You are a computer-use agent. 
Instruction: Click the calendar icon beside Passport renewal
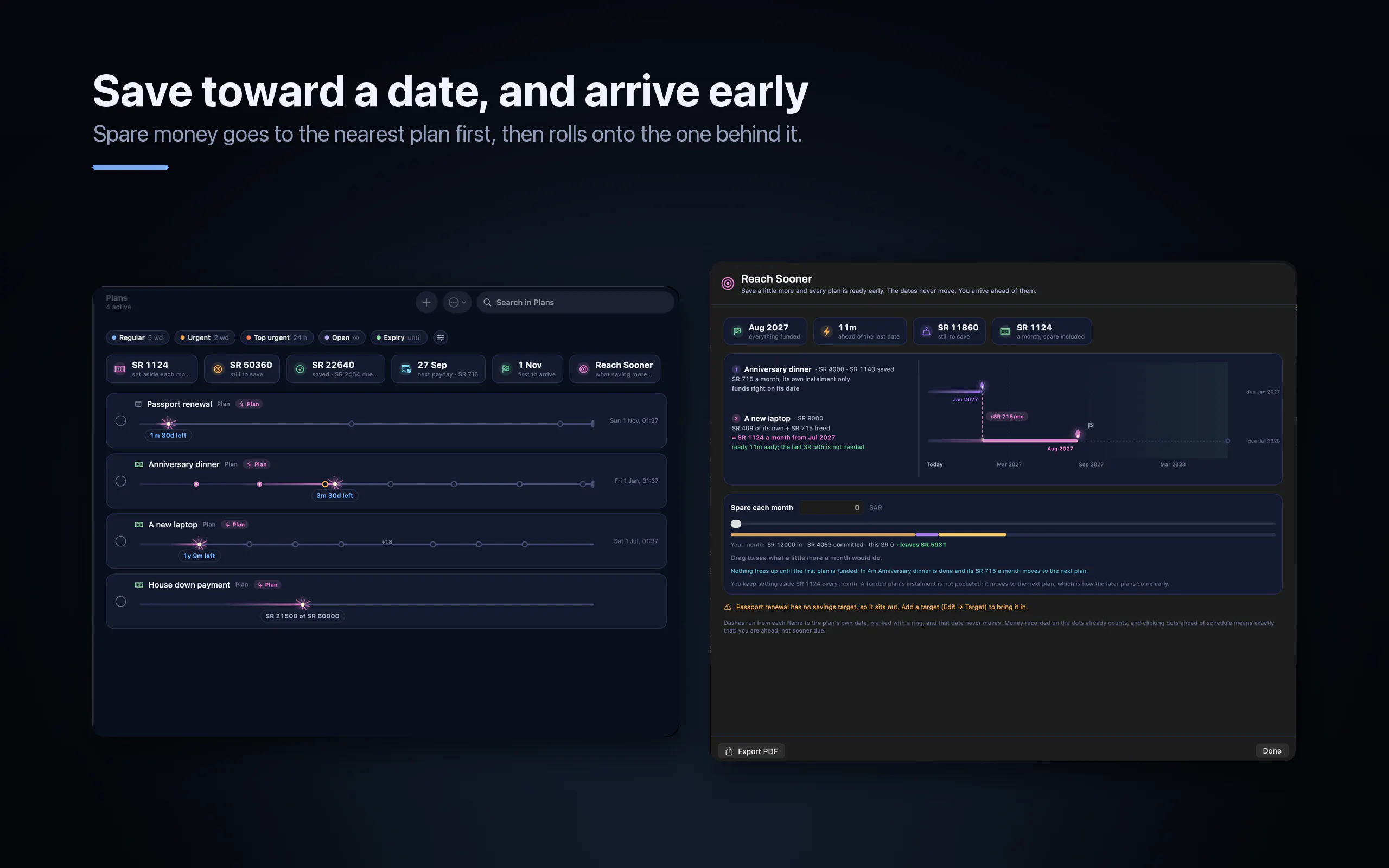[138, 404]
